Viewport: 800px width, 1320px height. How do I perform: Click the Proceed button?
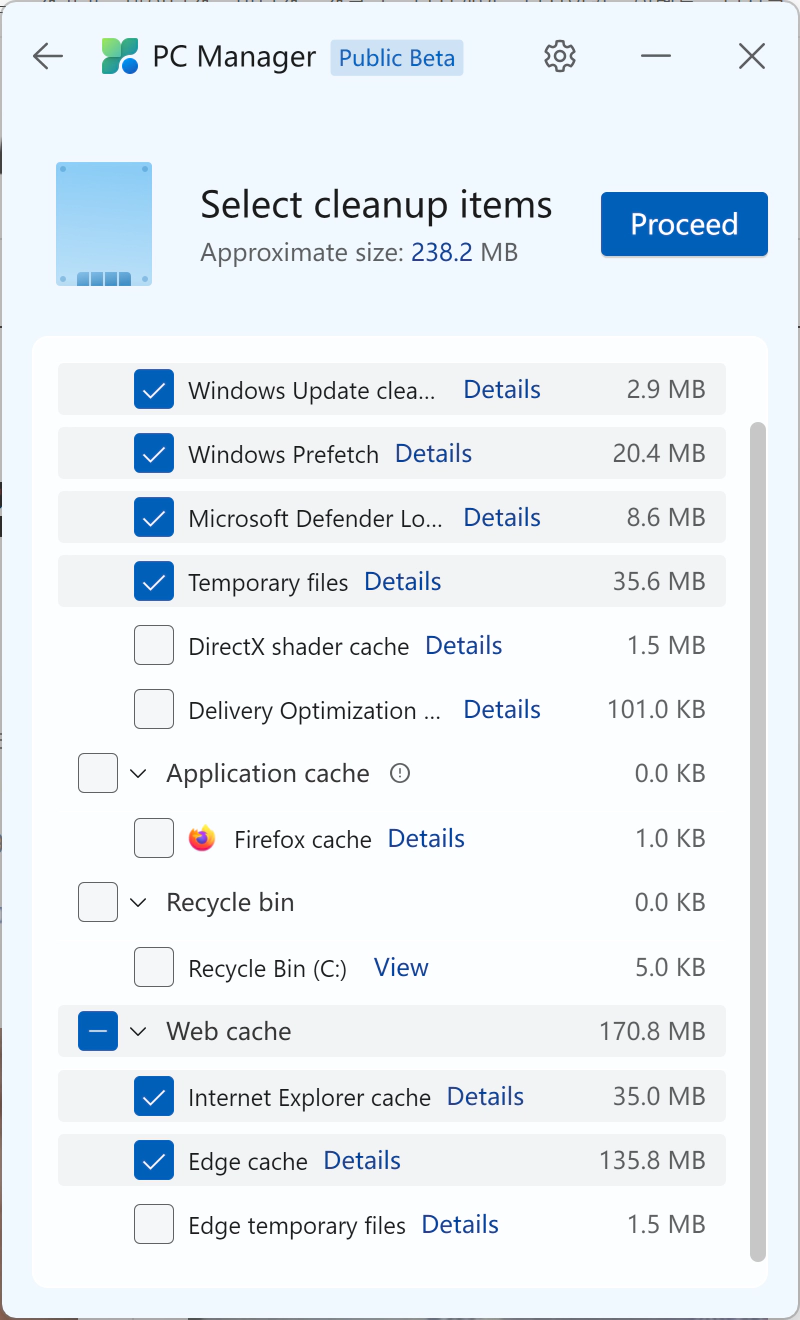click(x=684, y=224)
